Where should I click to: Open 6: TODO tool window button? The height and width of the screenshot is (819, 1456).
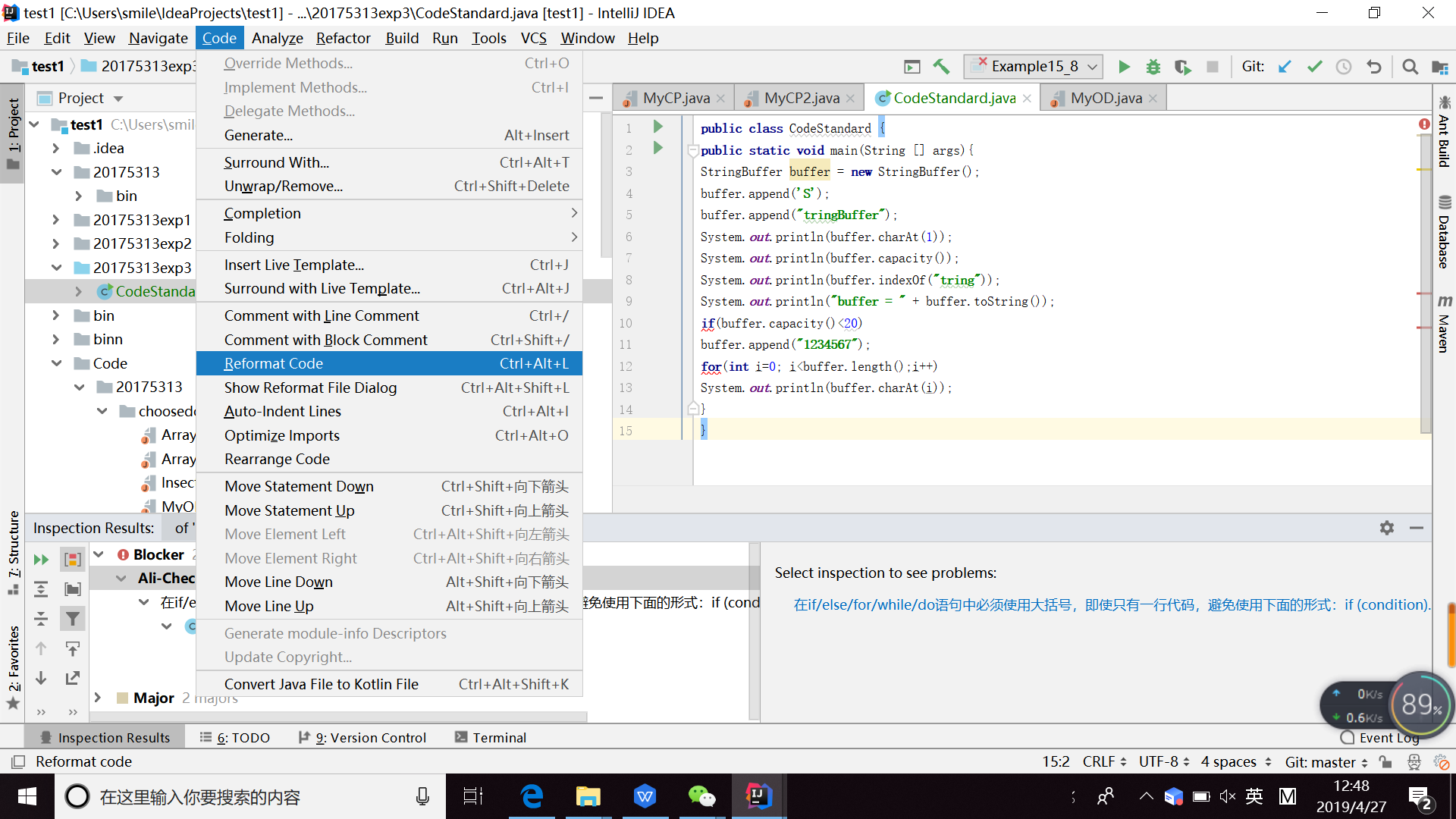(235, 737)
